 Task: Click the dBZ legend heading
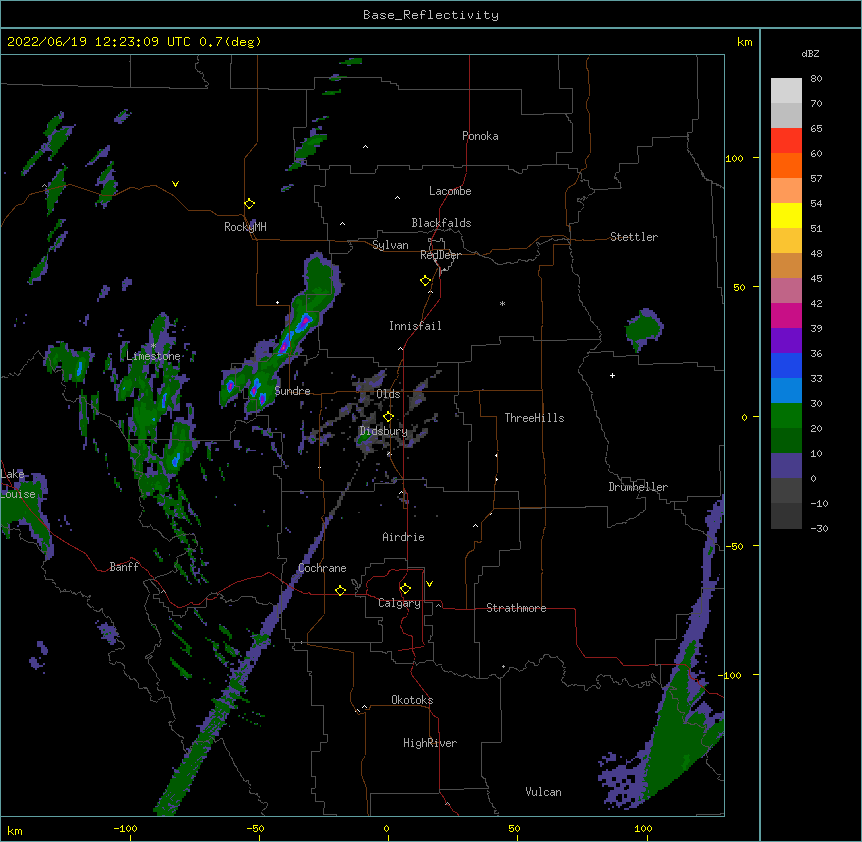coord(810,54)
